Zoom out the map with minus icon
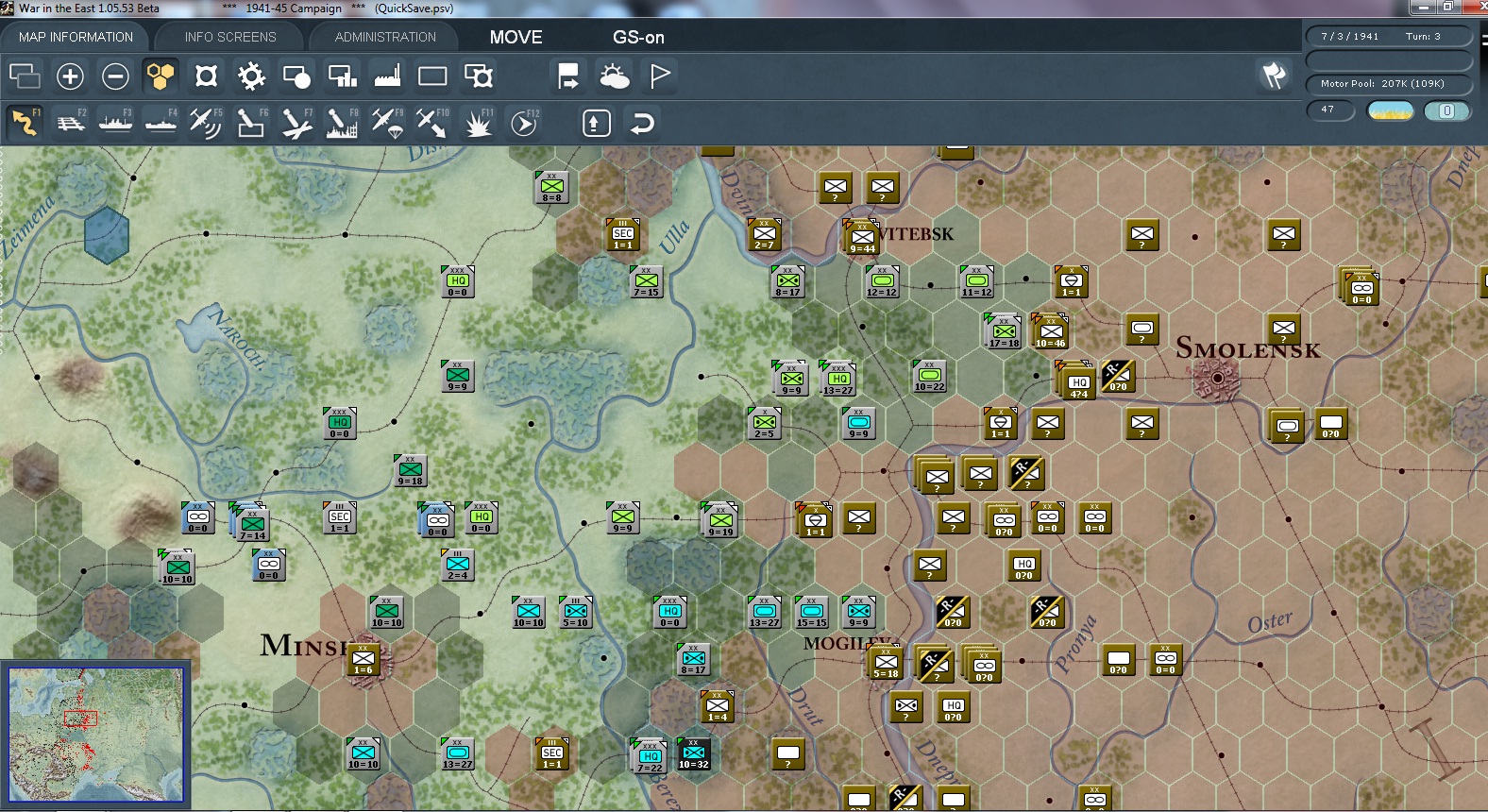The height and width of the screenshot is (812, 1488). [x=115, y=76]
